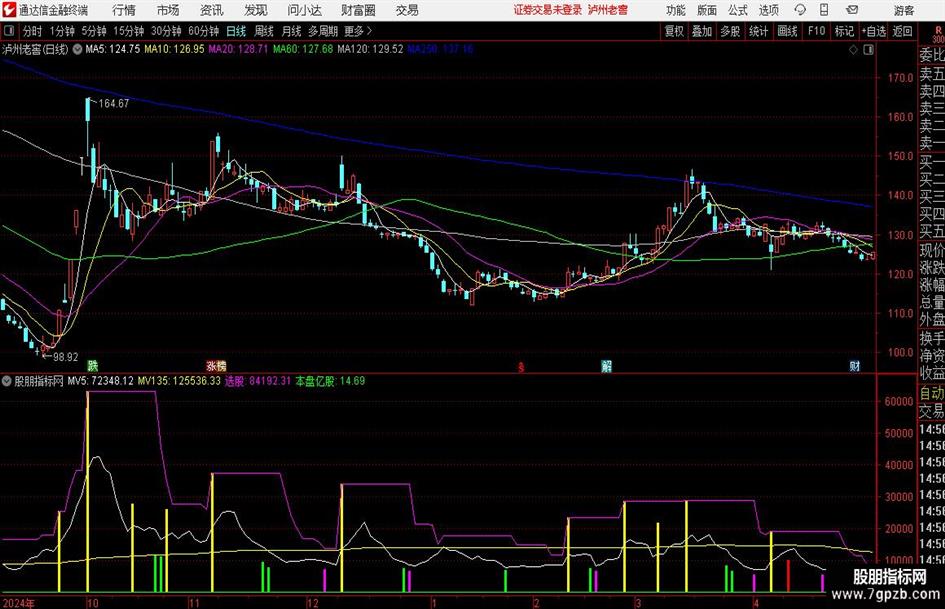Click the MA60: 127.68 indicator label
The height and width of the screenshot is (609, 945).
(303, 49)
